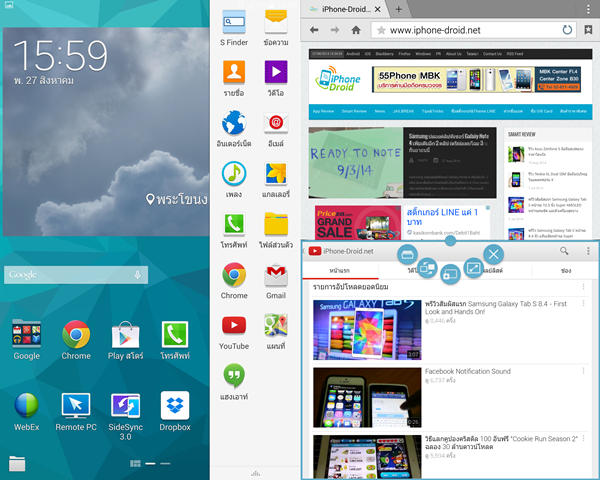Add a new Chrome tab
The image size is (600, 480).
tap(398, 9)
